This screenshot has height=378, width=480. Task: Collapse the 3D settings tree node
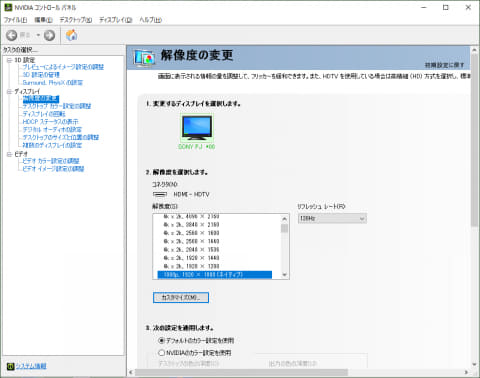[9, 60]
